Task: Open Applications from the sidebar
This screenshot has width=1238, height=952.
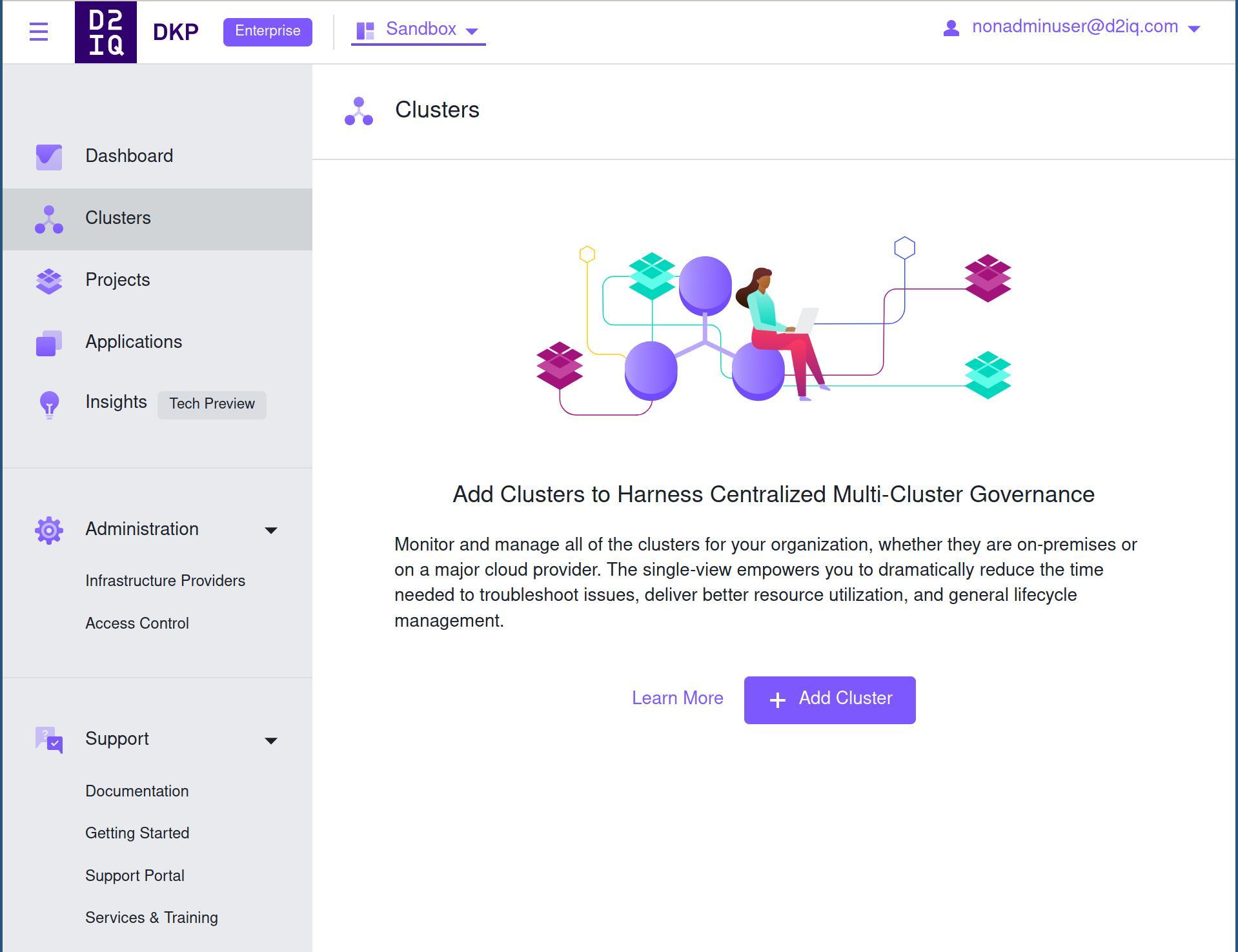Action: (157, 343)
